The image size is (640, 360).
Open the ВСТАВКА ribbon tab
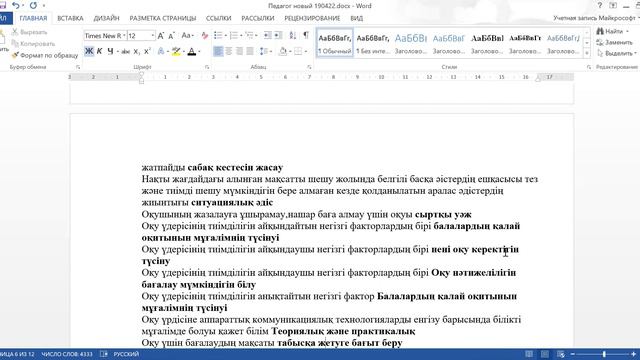(70, 18)
